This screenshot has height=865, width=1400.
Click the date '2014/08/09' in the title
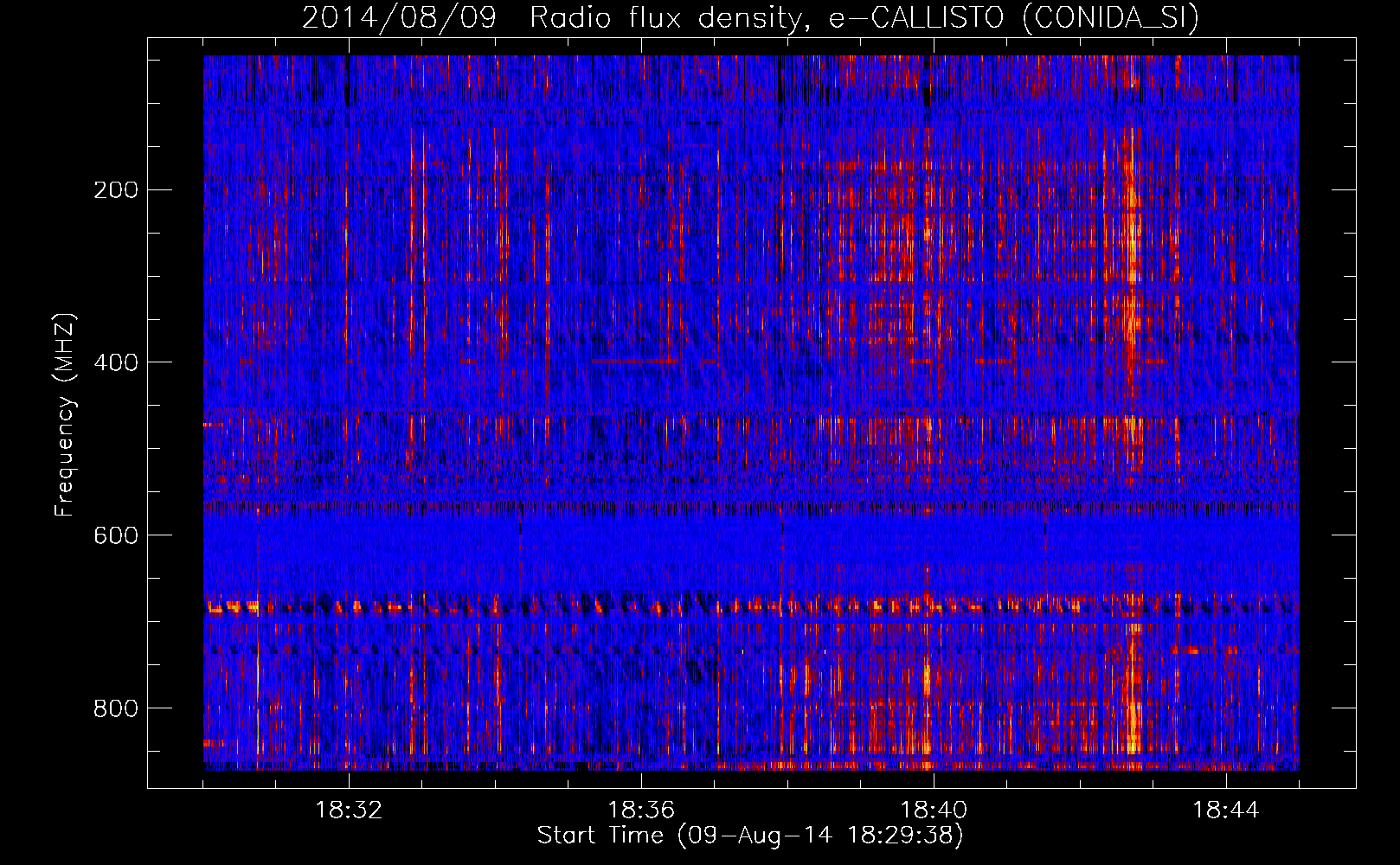point(399,17)
